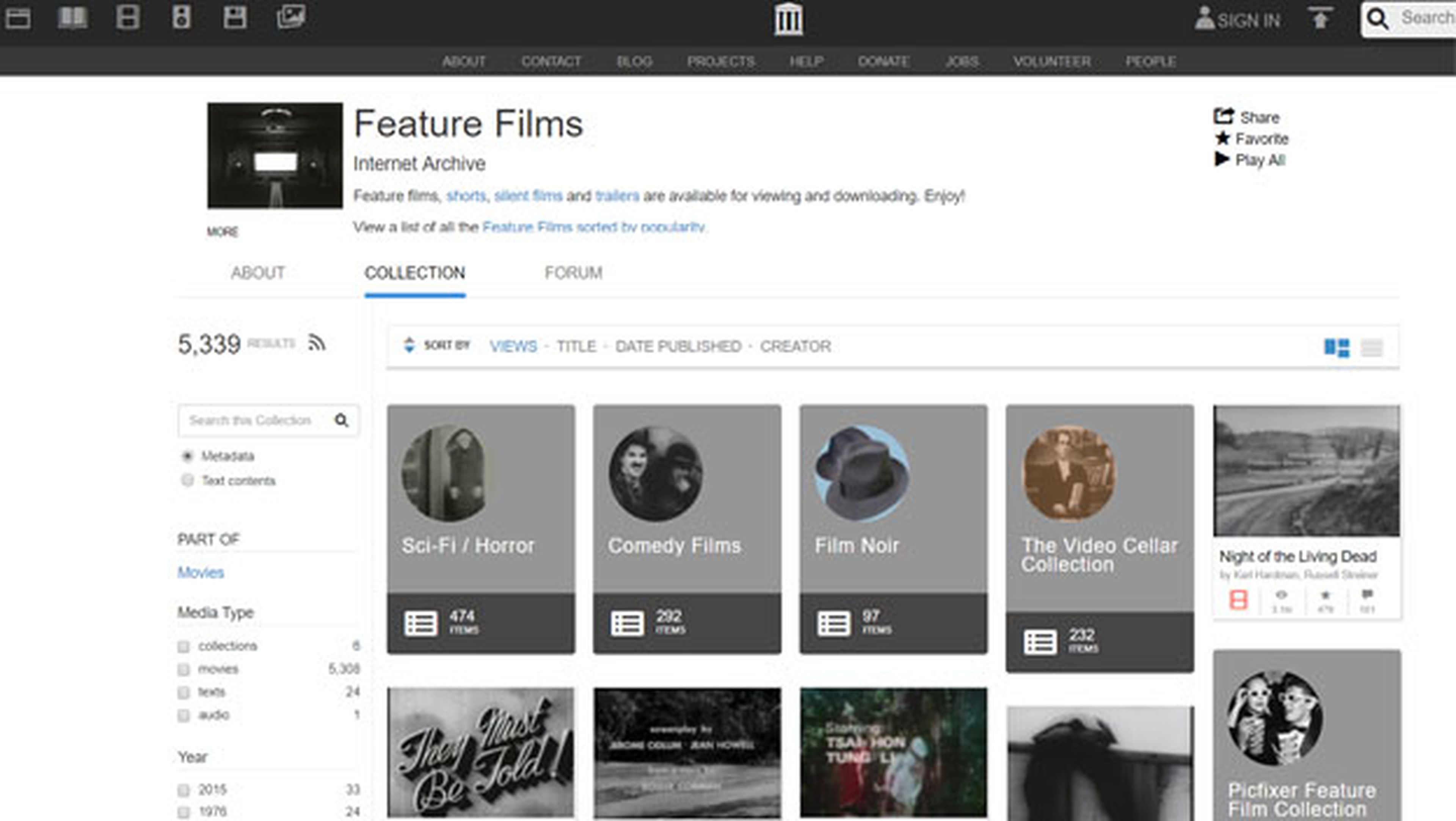Image resolution: width=1456 pixels, height=821 pixels.
Task: Check the collections media type checkbox
Action: 183,646
